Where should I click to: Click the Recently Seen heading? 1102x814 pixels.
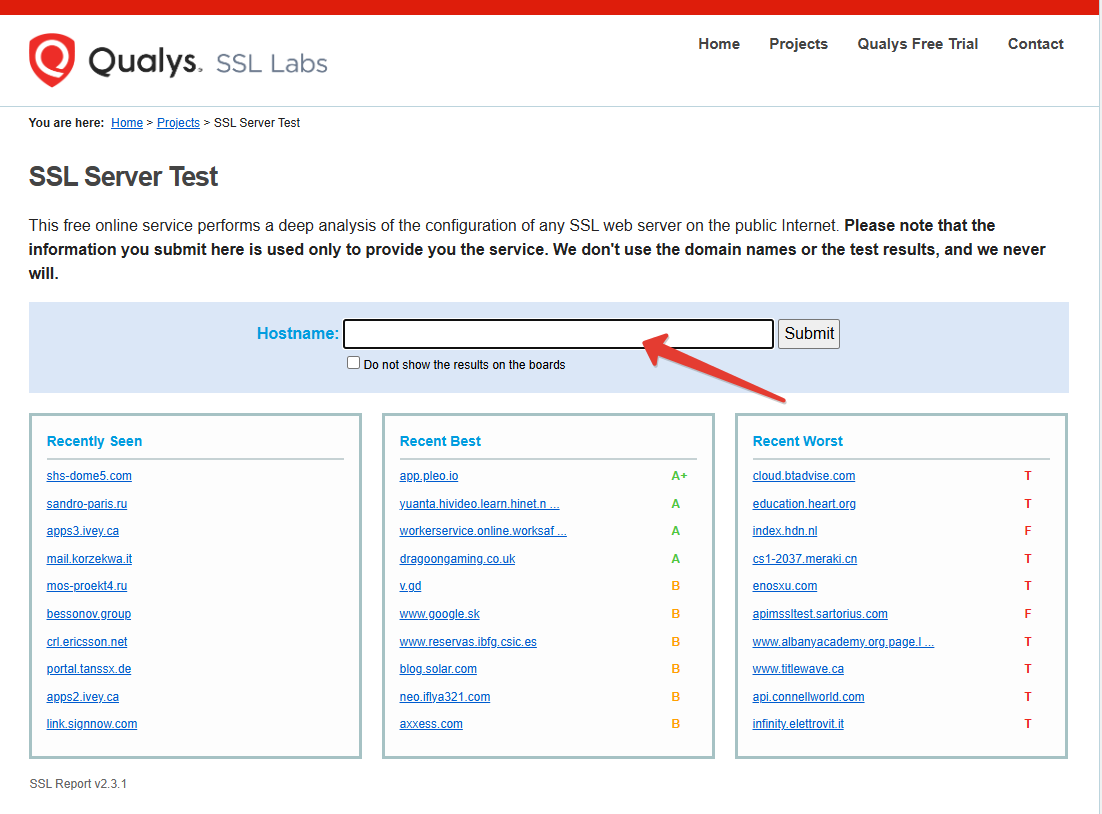pos(94,441)
